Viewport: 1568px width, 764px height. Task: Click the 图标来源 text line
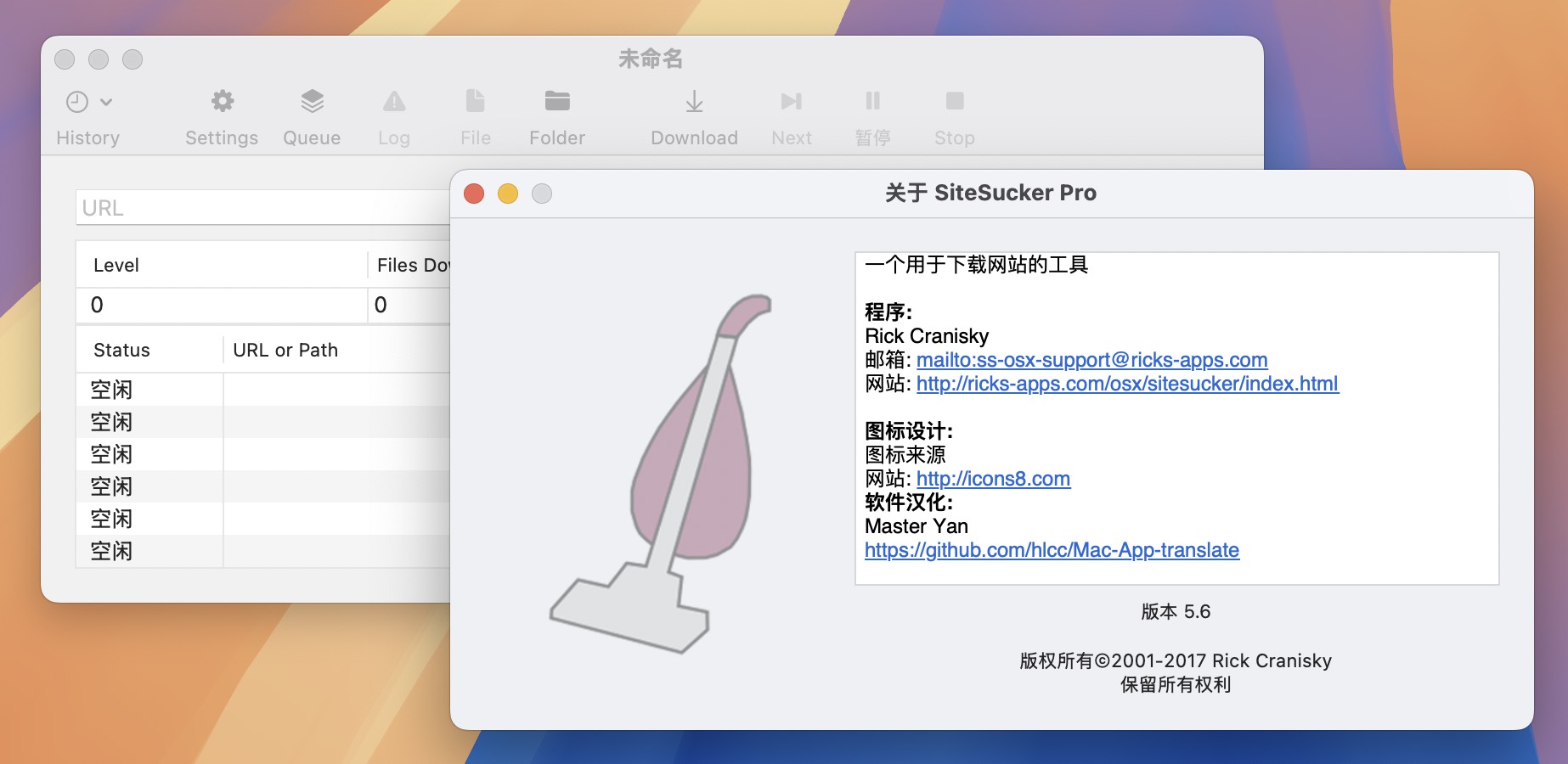(x=905, y=455)
